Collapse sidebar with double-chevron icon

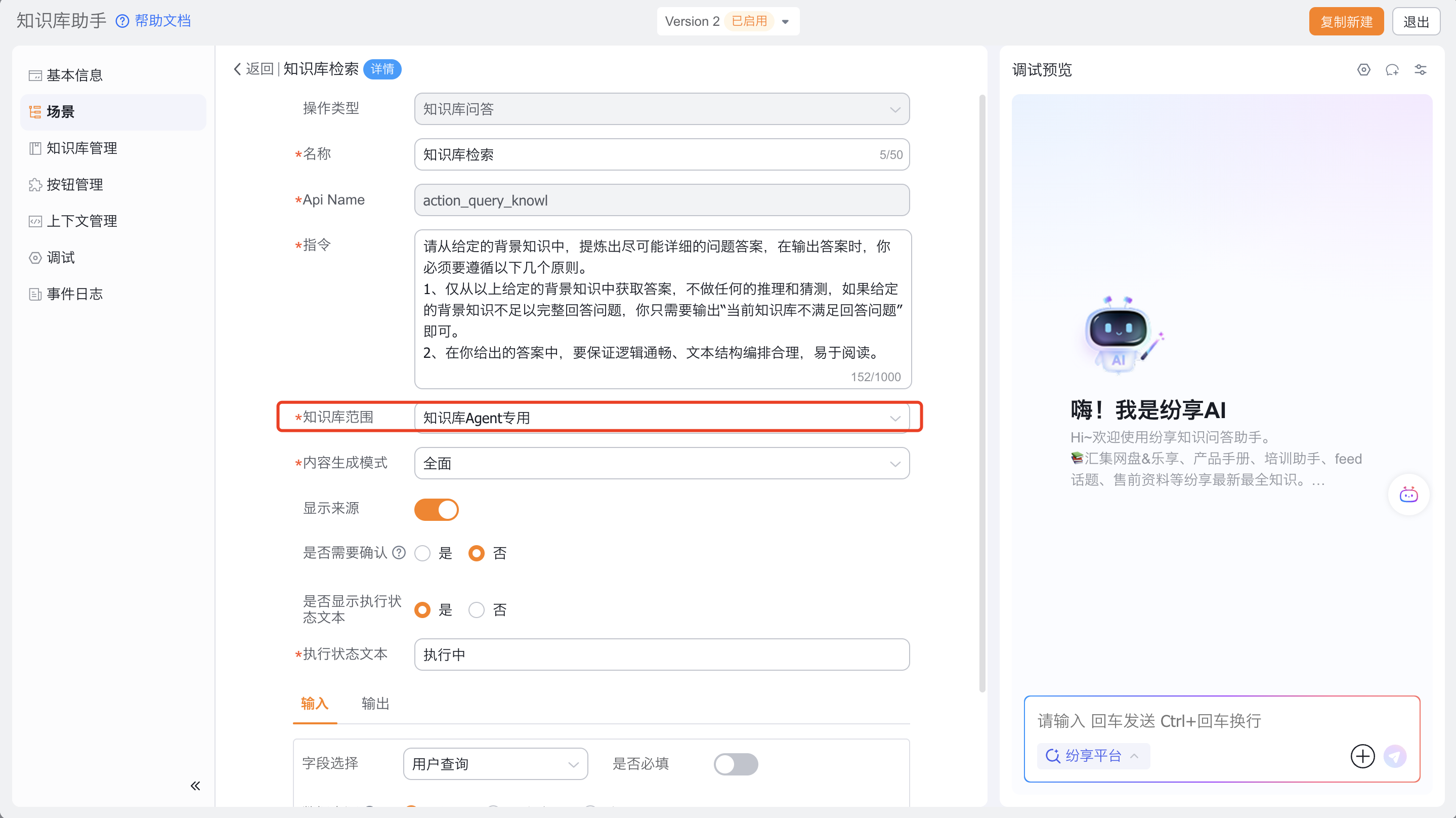(195, 785)
